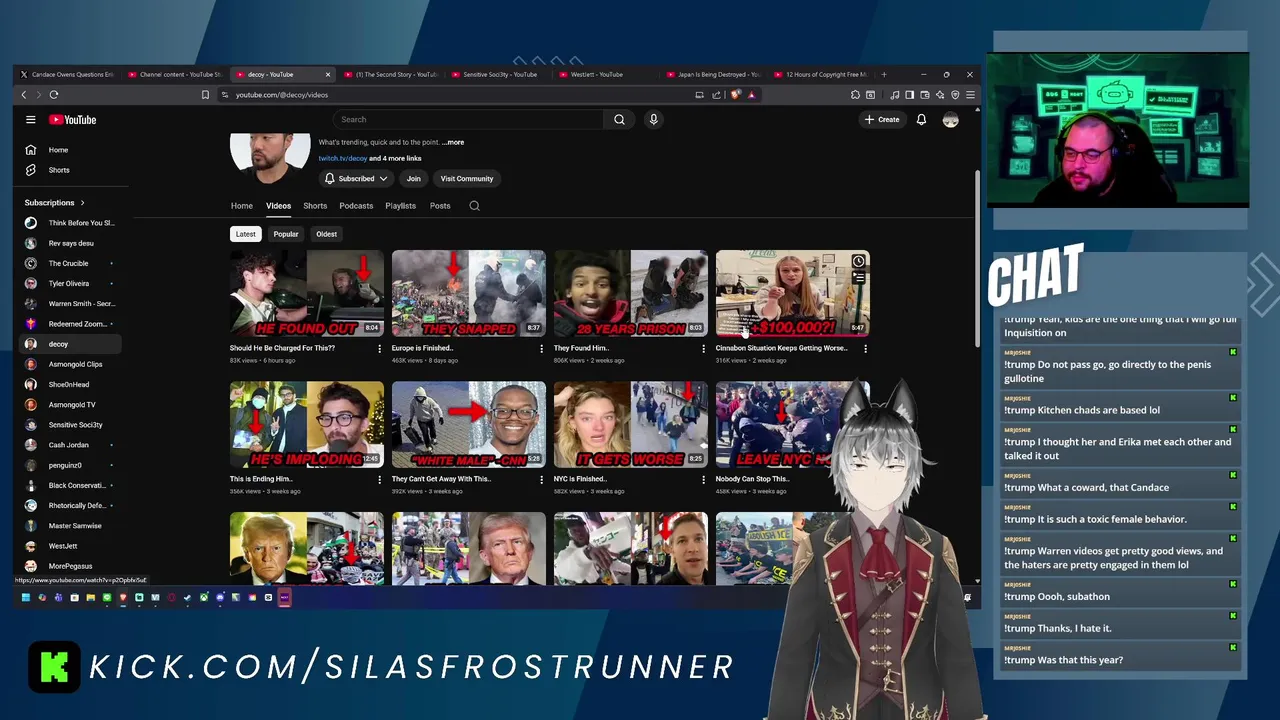
Task: Click the browser back arrow
Action: (24, 94)
